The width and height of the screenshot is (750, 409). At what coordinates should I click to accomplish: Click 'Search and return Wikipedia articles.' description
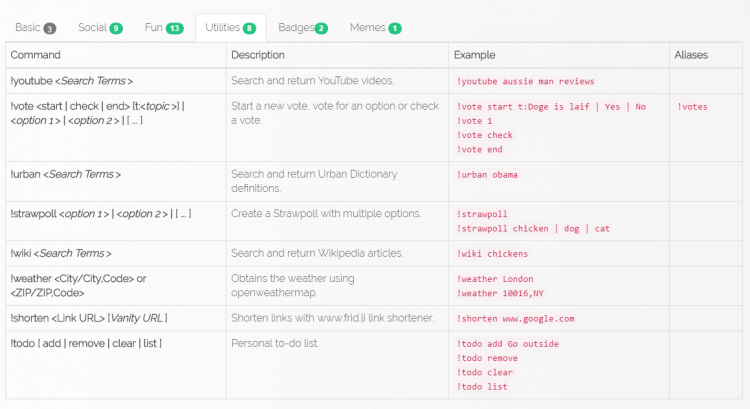[317, 253]
